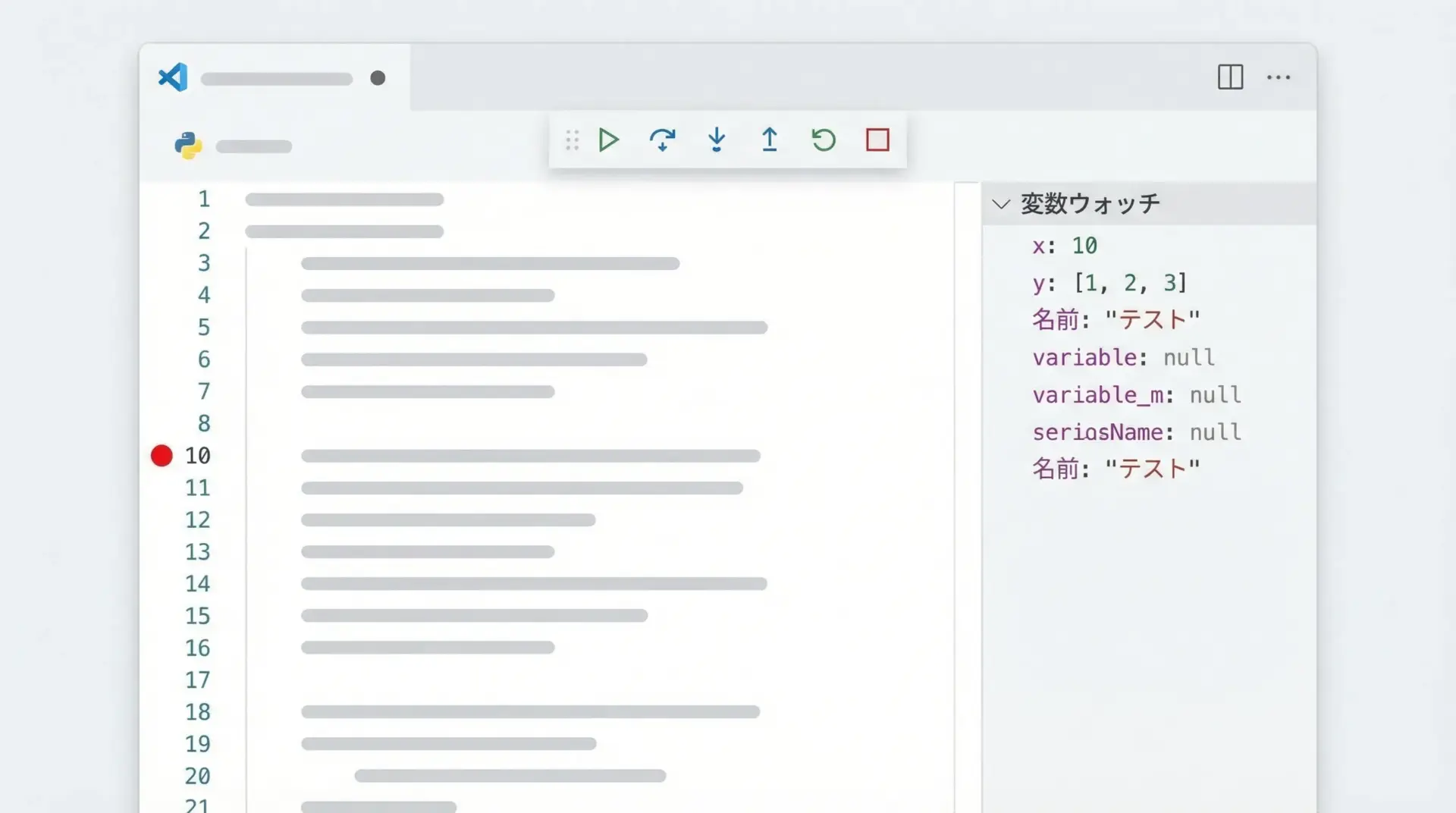The image size is (1456, 813).
Task: Select the variable_m: null watch entry
Action: click(x=1136, y=395)
